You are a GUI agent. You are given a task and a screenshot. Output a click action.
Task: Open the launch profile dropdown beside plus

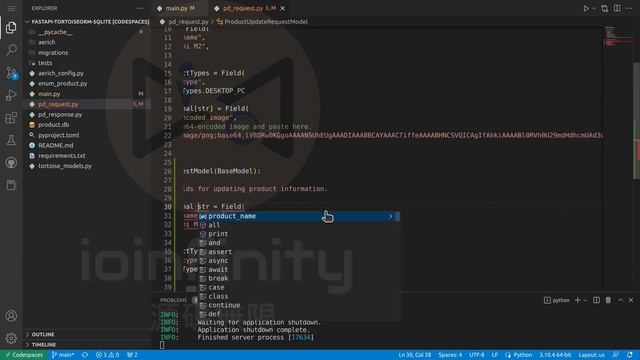[585, 300]
